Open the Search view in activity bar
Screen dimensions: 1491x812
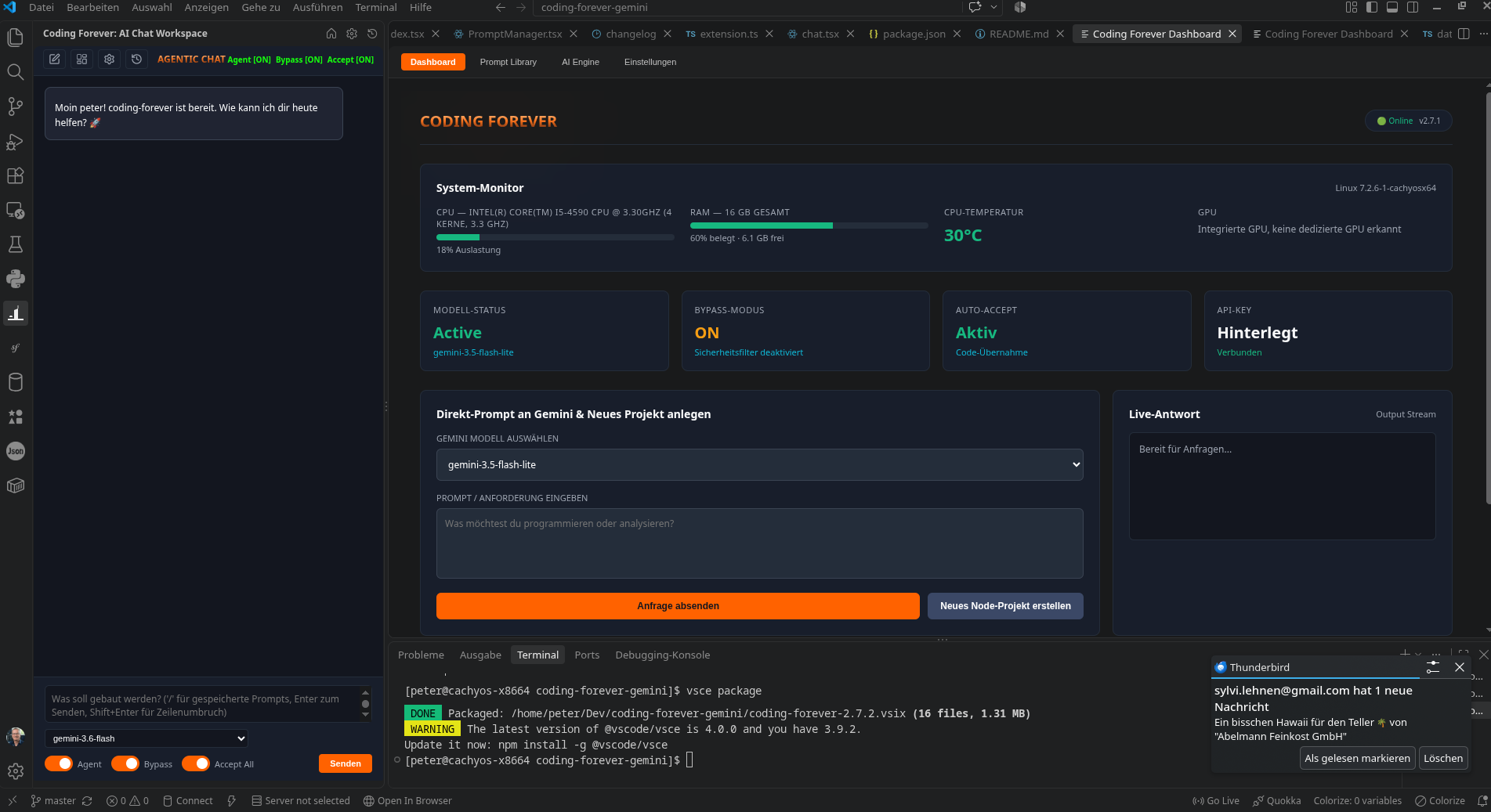pyautogui.click(x=15, y=72)
